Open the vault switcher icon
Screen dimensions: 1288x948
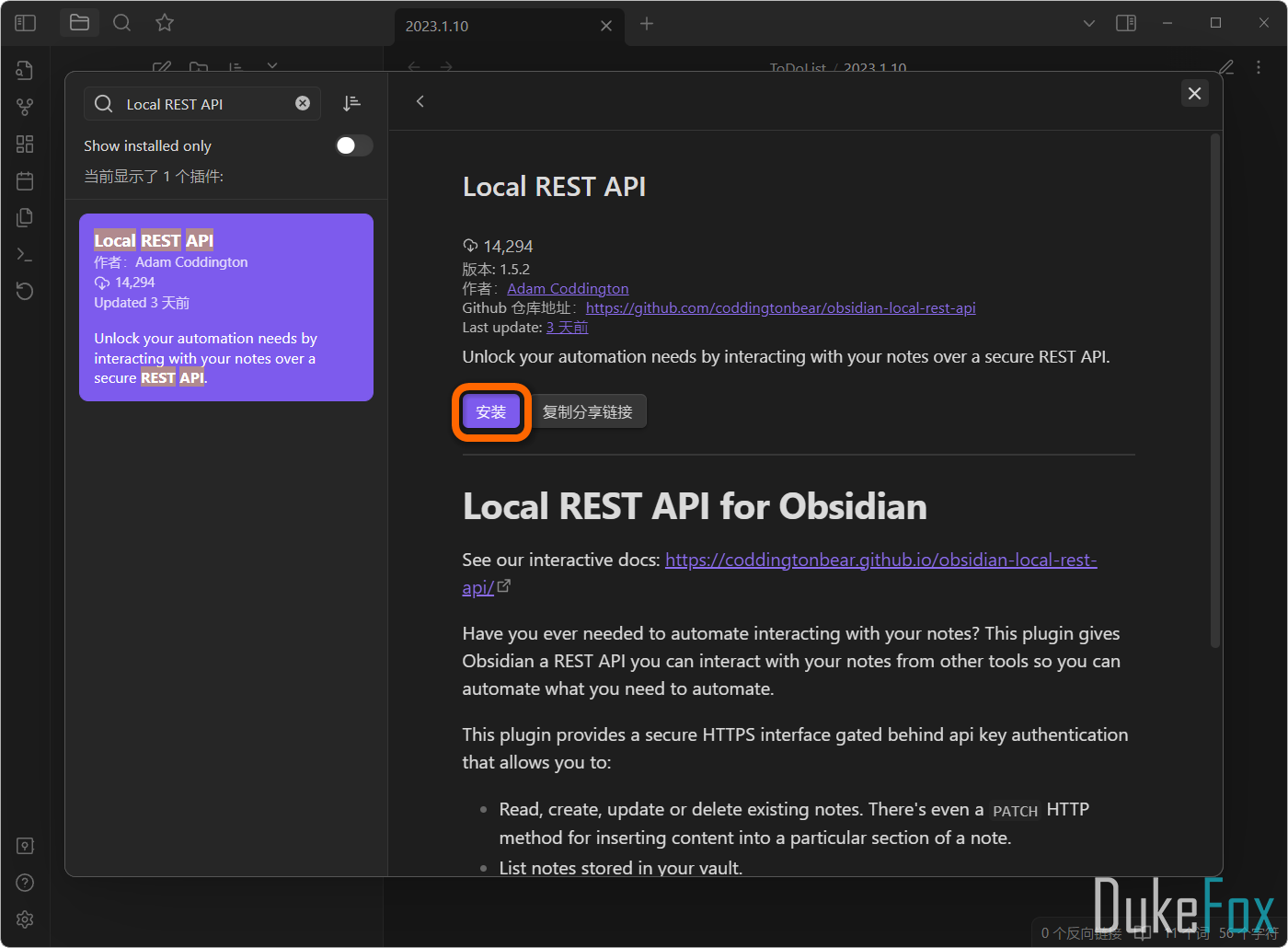tap(25, 846)
